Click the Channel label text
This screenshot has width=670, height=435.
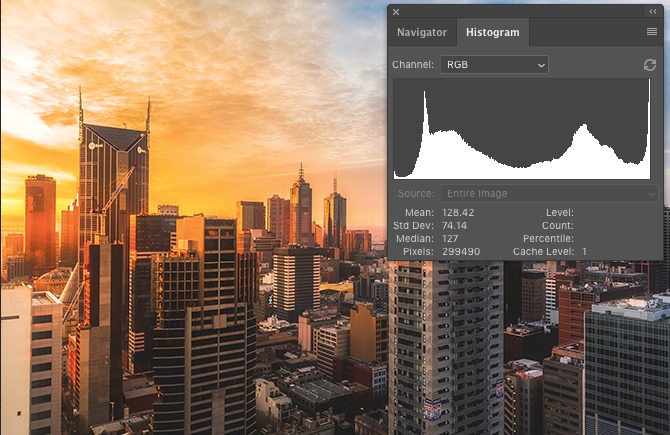(413, 65)
